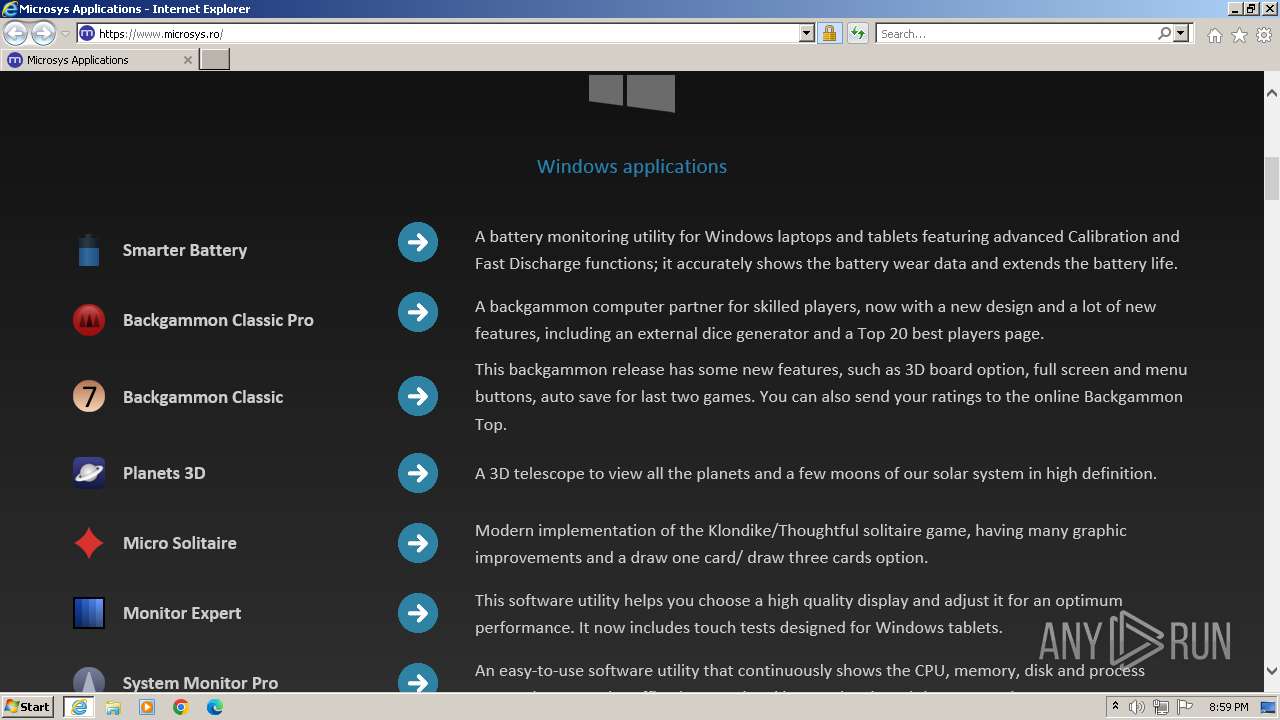Click the Monitor Expert blue screen icon
The image size is (1280, 720).
89,613
